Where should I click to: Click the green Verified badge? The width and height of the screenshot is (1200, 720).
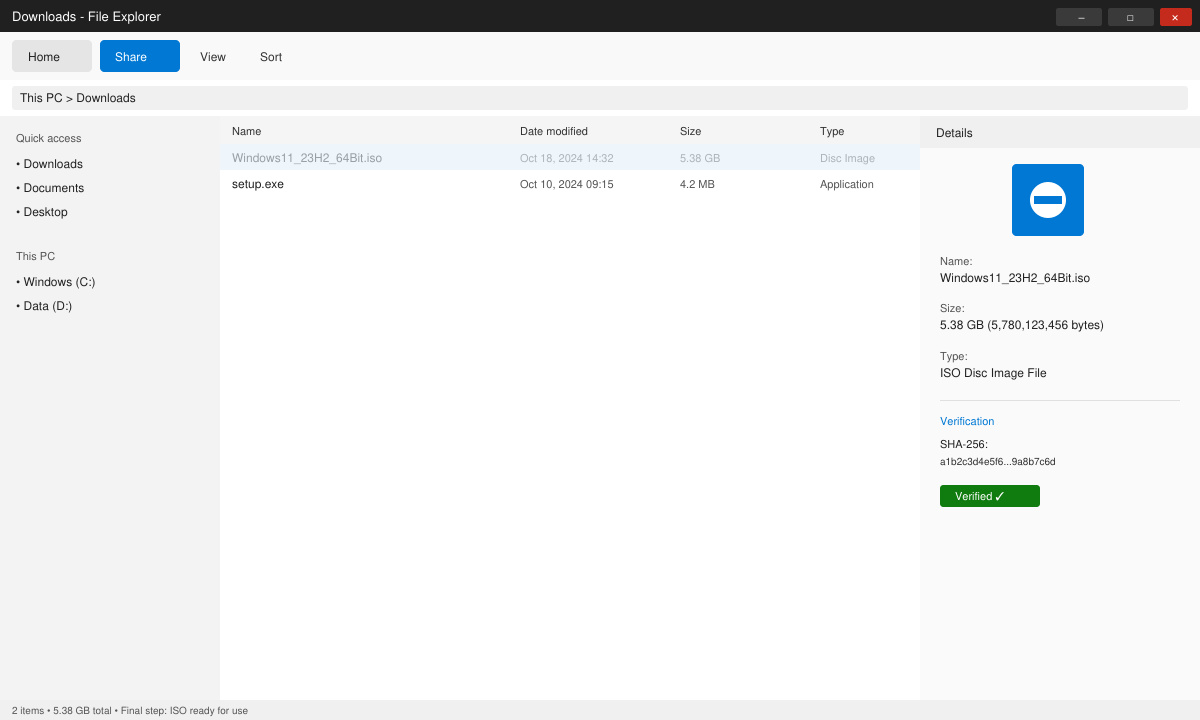990,496
